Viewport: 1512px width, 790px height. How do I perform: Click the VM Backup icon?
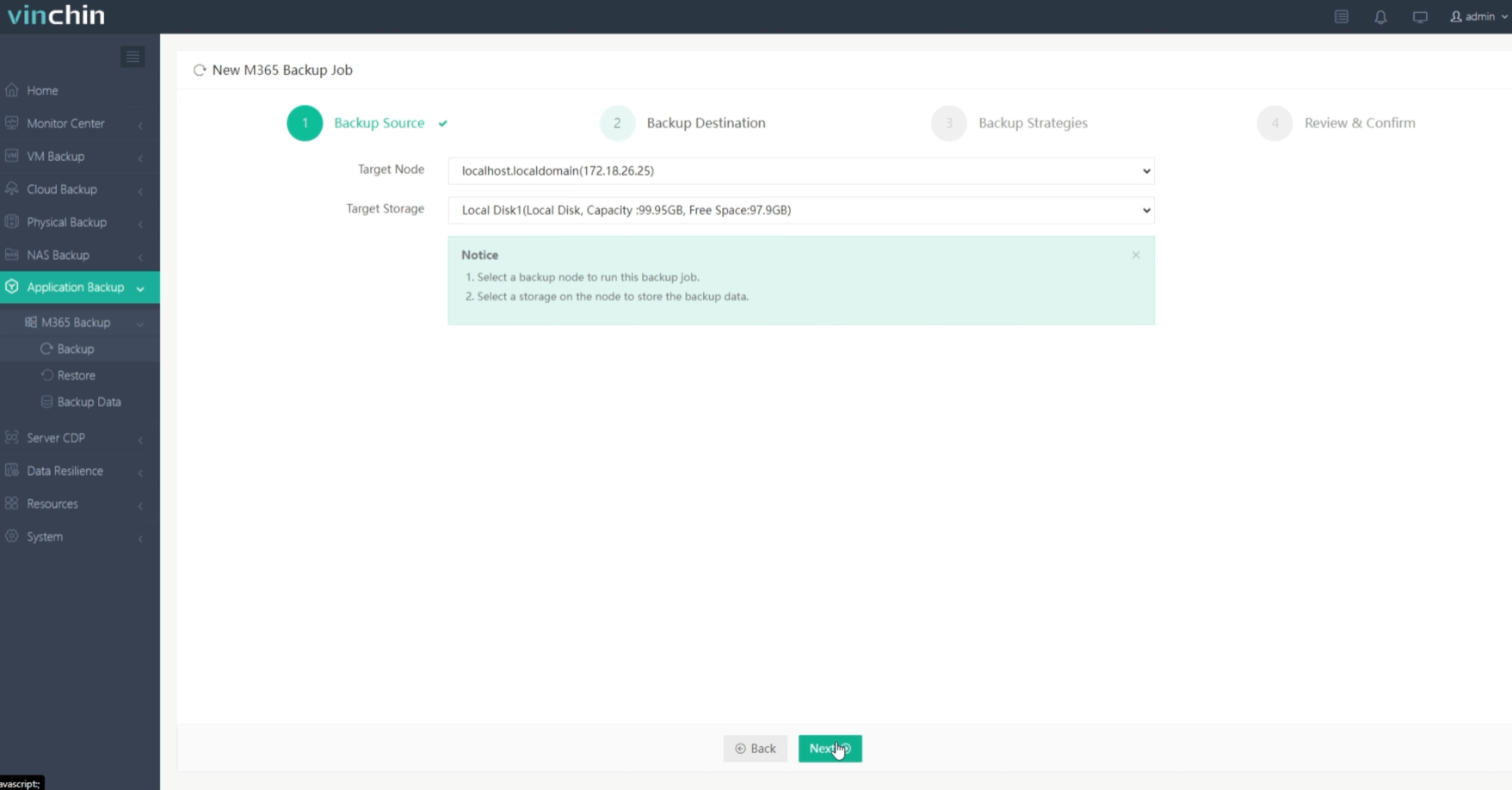pyautogui.click(x=12, y=156)
